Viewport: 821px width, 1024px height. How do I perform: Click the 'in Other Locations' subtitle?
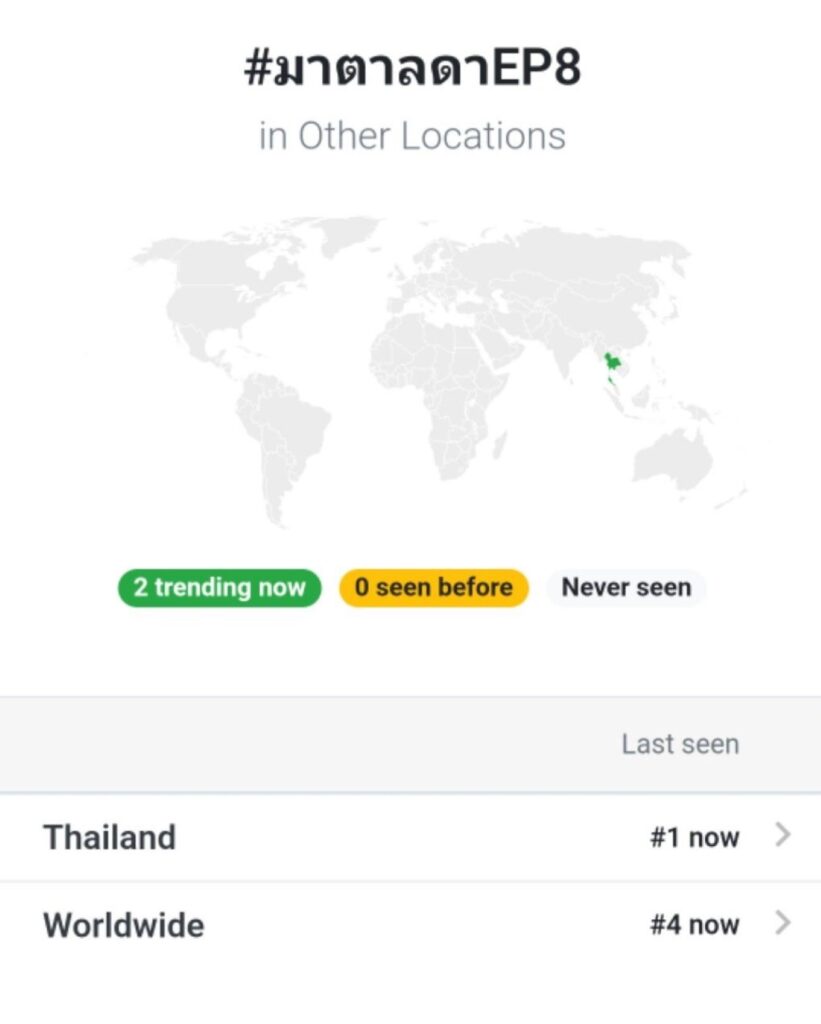coord(411,136)
